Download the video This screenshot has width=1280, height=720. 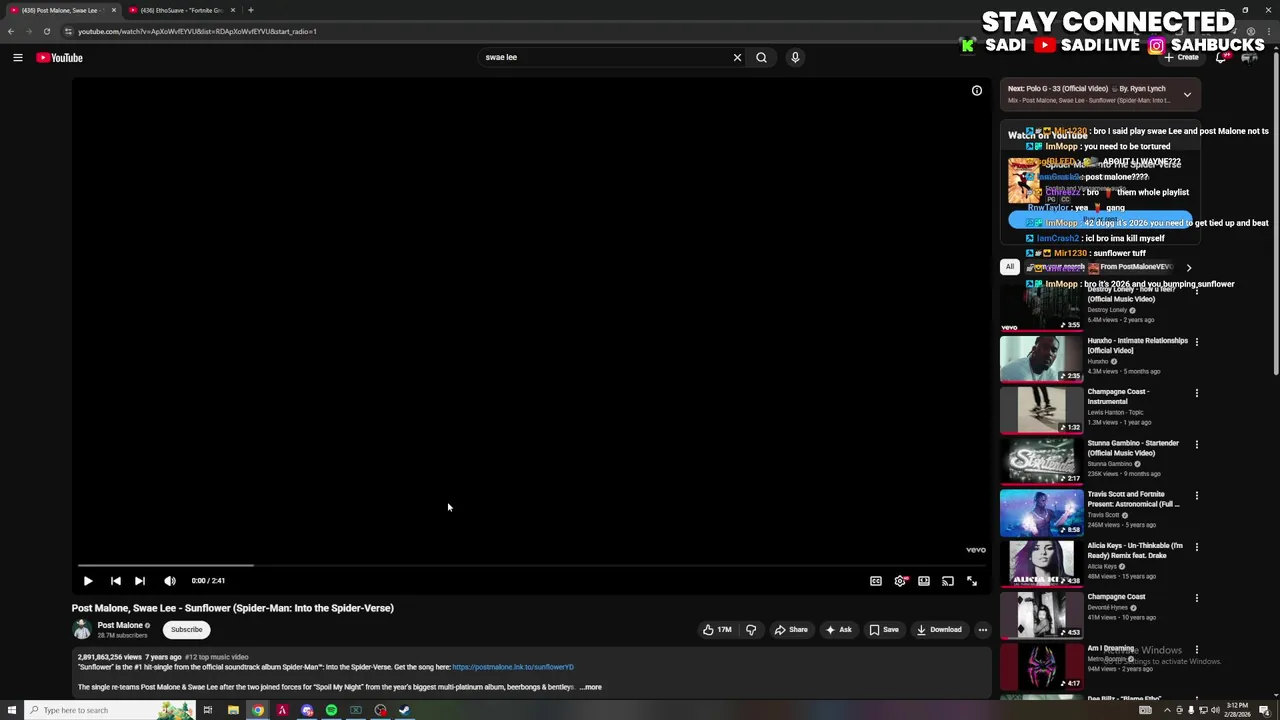[x=939, y=630]
